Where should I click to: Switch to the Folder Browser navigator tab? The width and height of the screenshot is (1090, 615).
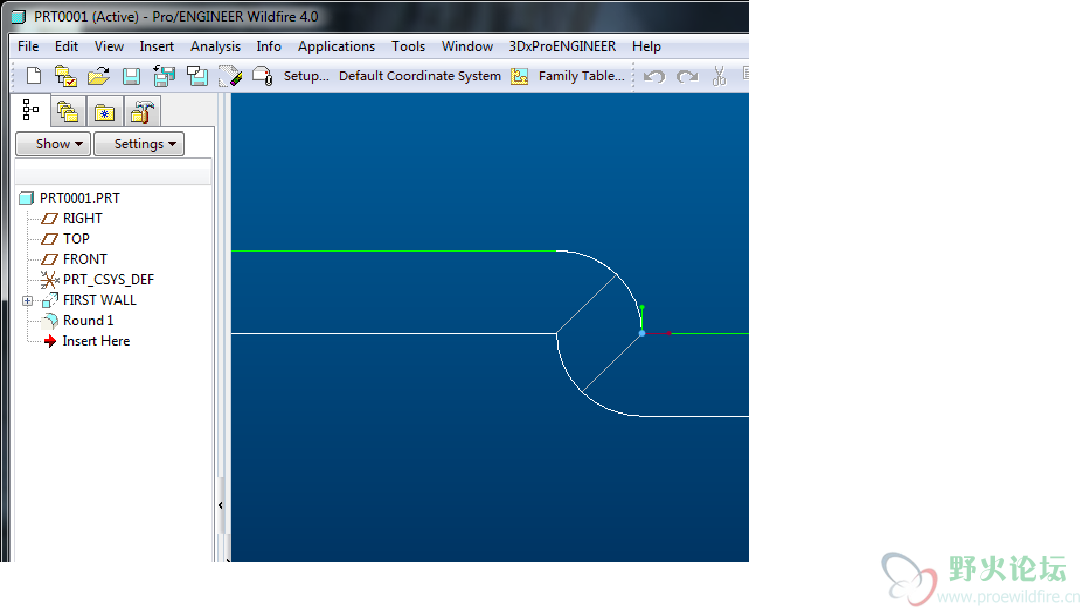click(x=67, y=111)
